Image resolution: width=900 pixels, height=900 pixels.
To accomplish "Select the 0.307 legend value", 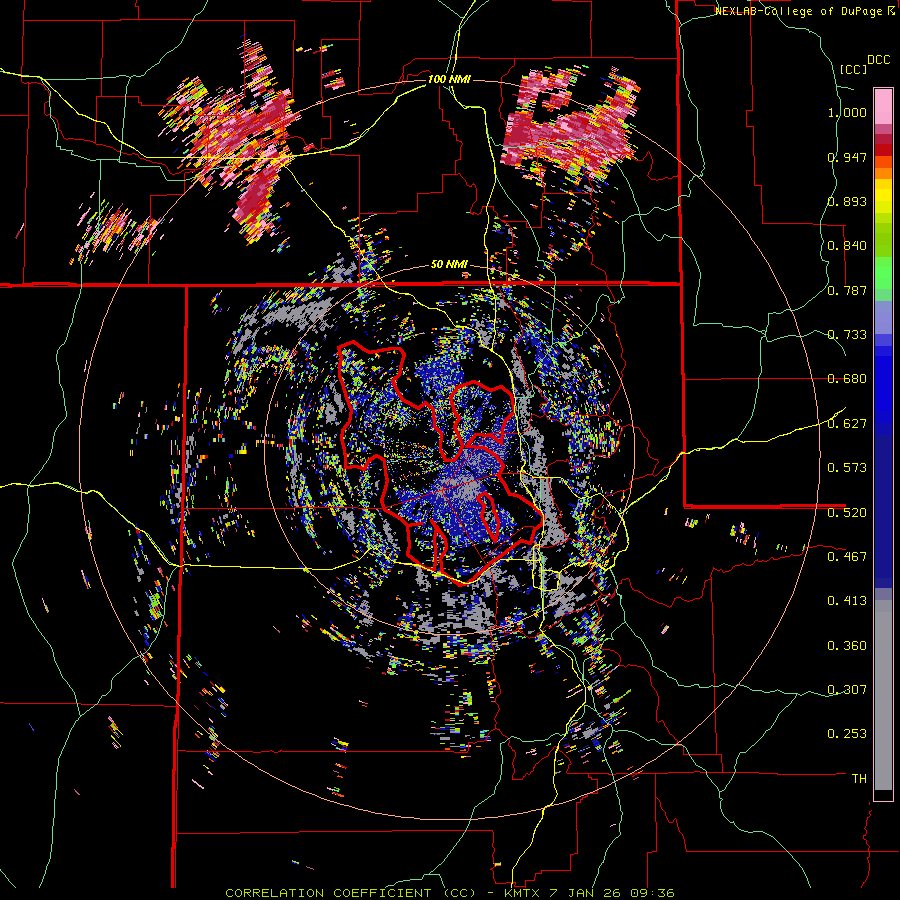I will [x=847, y=689].
